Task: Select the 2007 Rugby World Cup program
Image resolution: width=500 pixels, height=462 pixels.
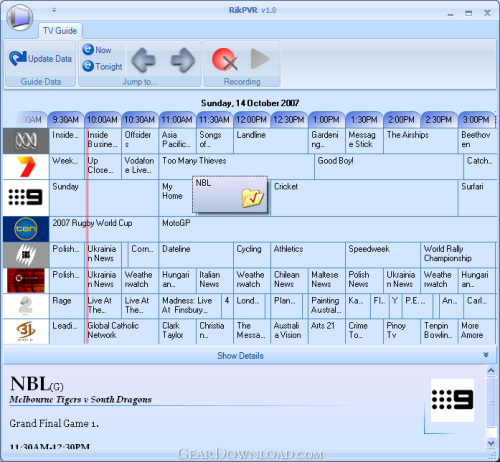Action: coord(104,229)
